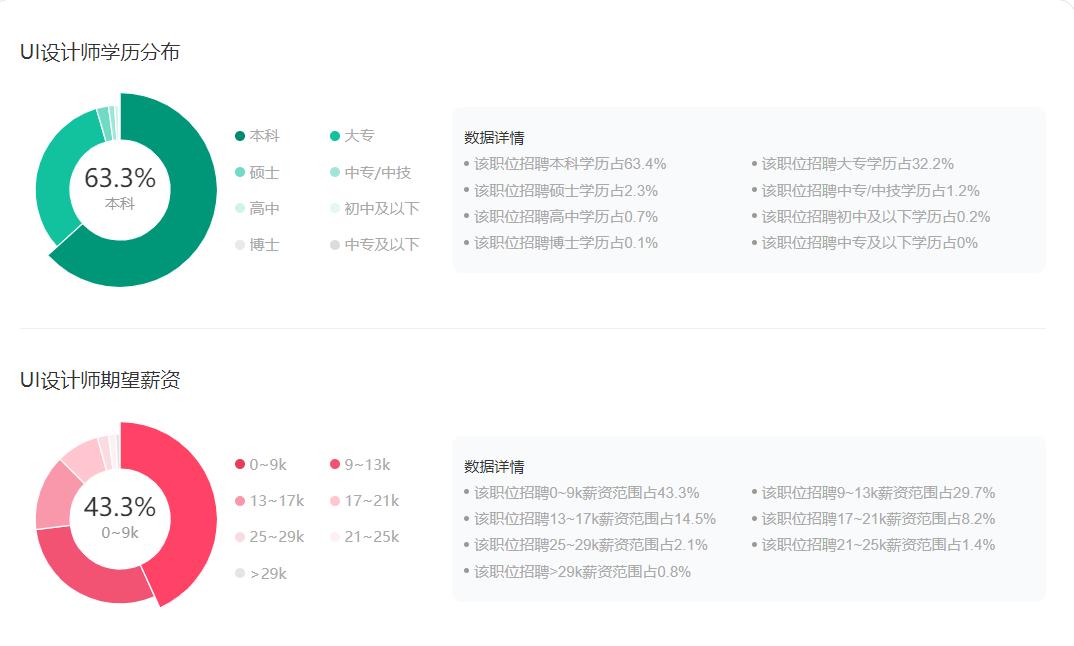
Task: Click the 本科 legend color dot
Action: (x=239, y=135)
